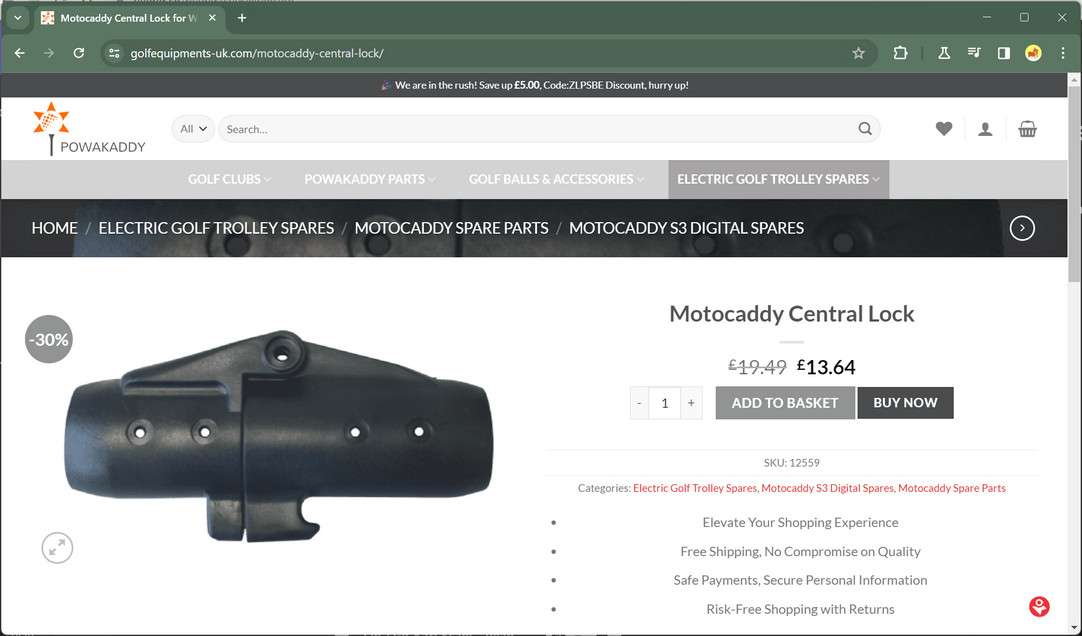Viewport: 1082px width, 636px height.
Task: Open Chrome three-dot menu
Action: point(1063,53)
